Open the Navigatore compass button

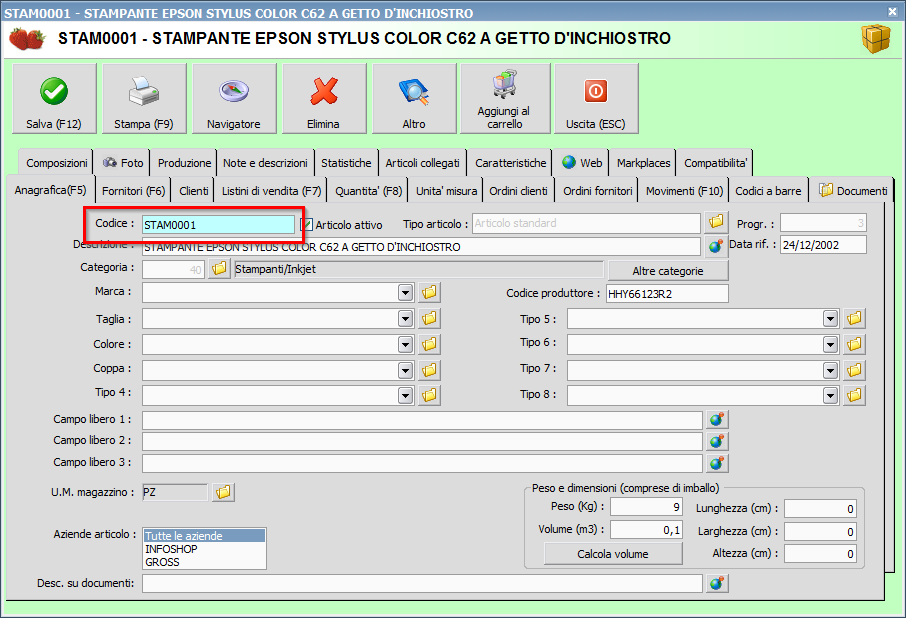pos(234,99)
